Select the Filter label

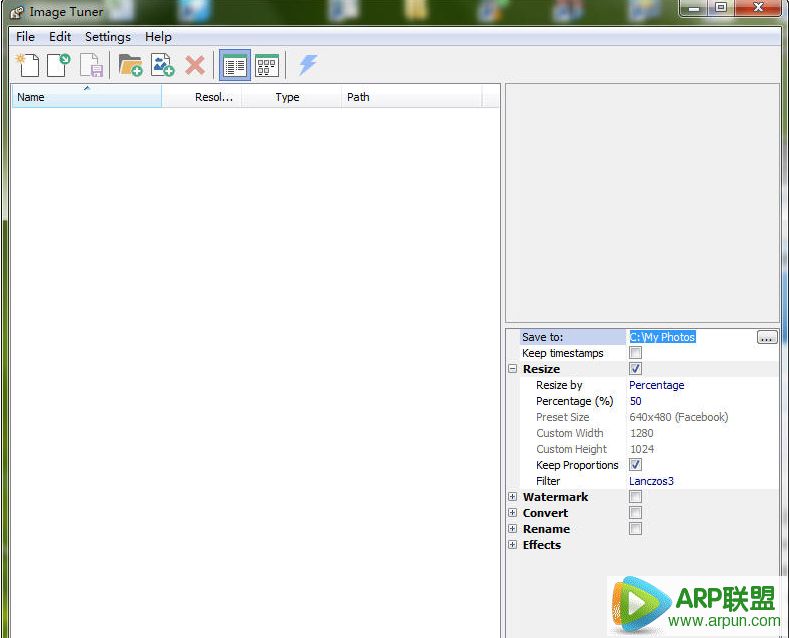click(548, 481)
